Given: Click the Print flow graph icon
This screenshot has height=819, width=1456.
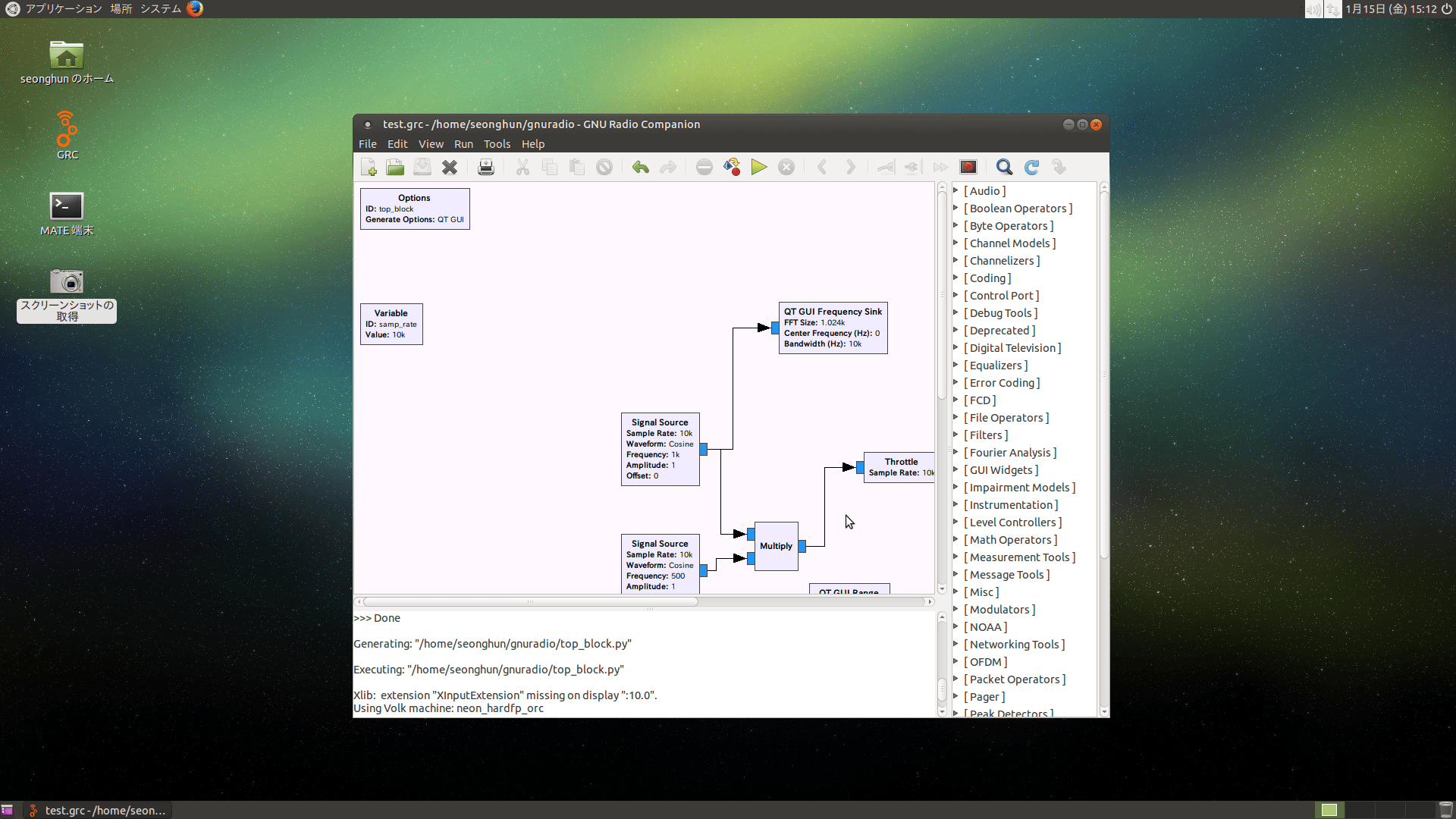Looking at the screenshot, I should (x=486, y=168).
